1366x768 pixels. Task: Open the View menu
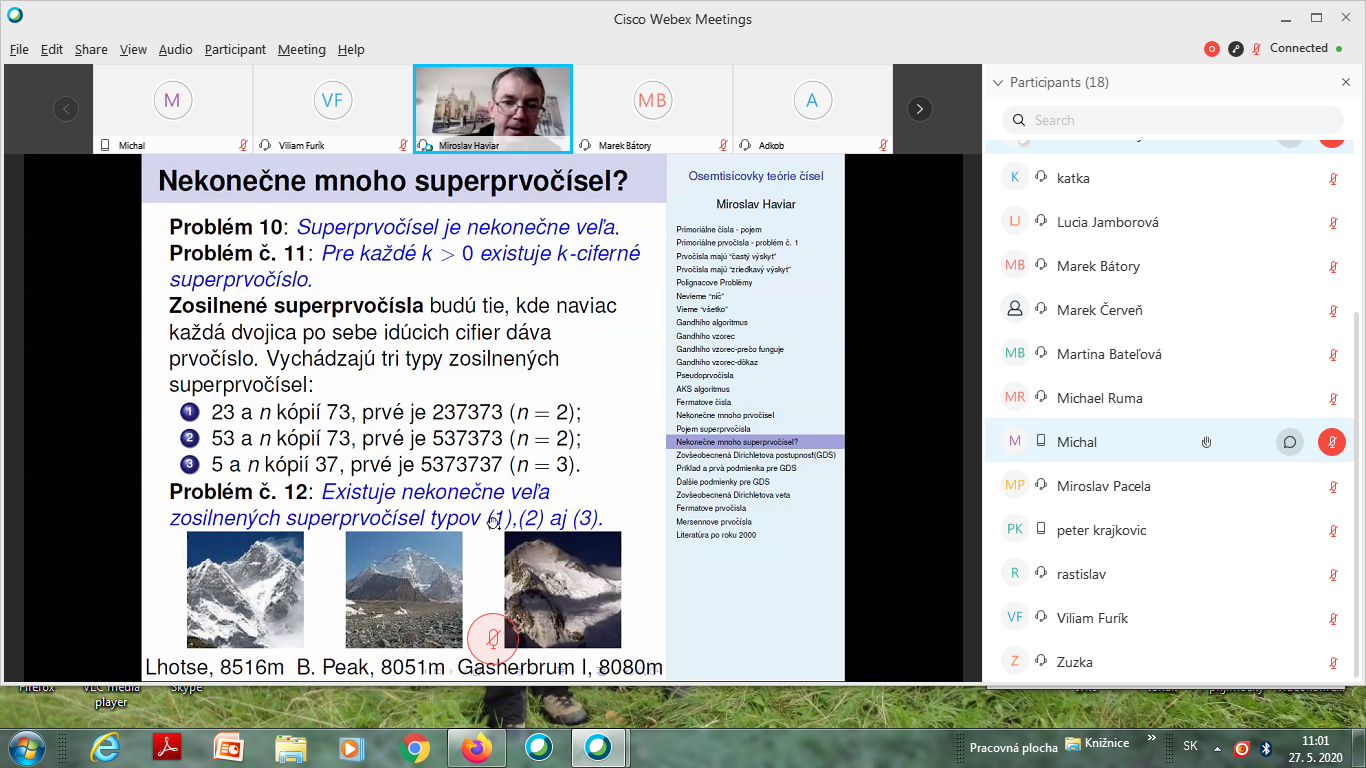133,49
